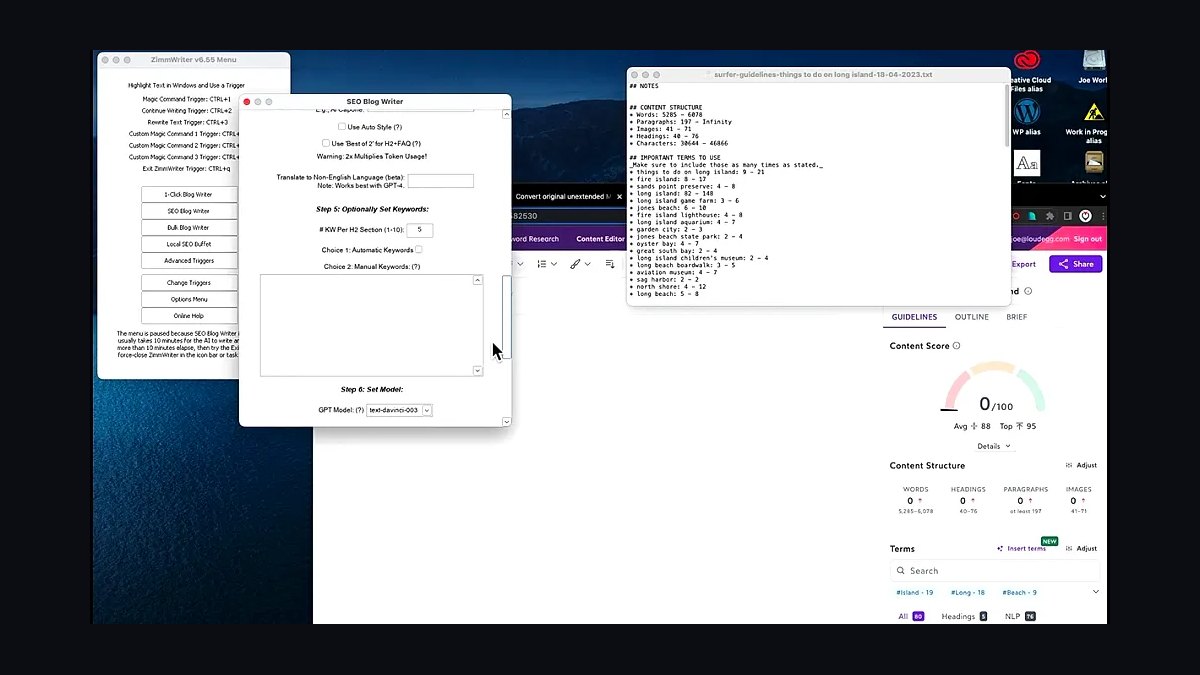Viewport: 1200px width, 675px height.
Task: Toggle the Use Auto Style checkbox
Action: 342,127
